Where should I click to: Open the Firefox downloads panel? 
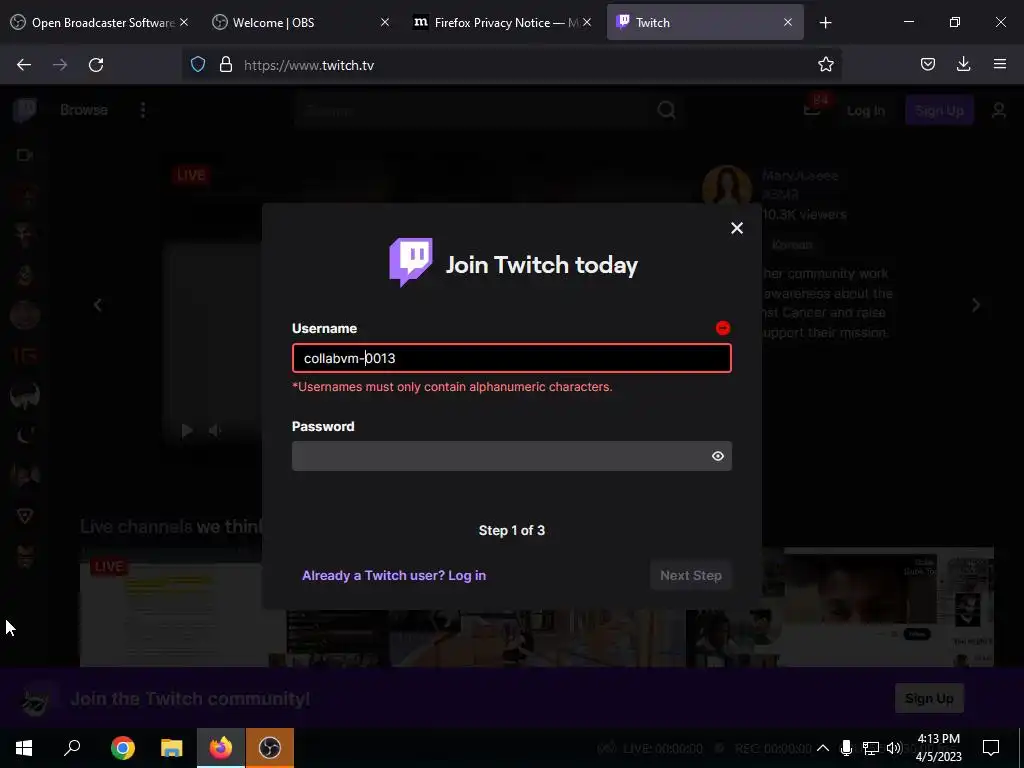(963, 64)
